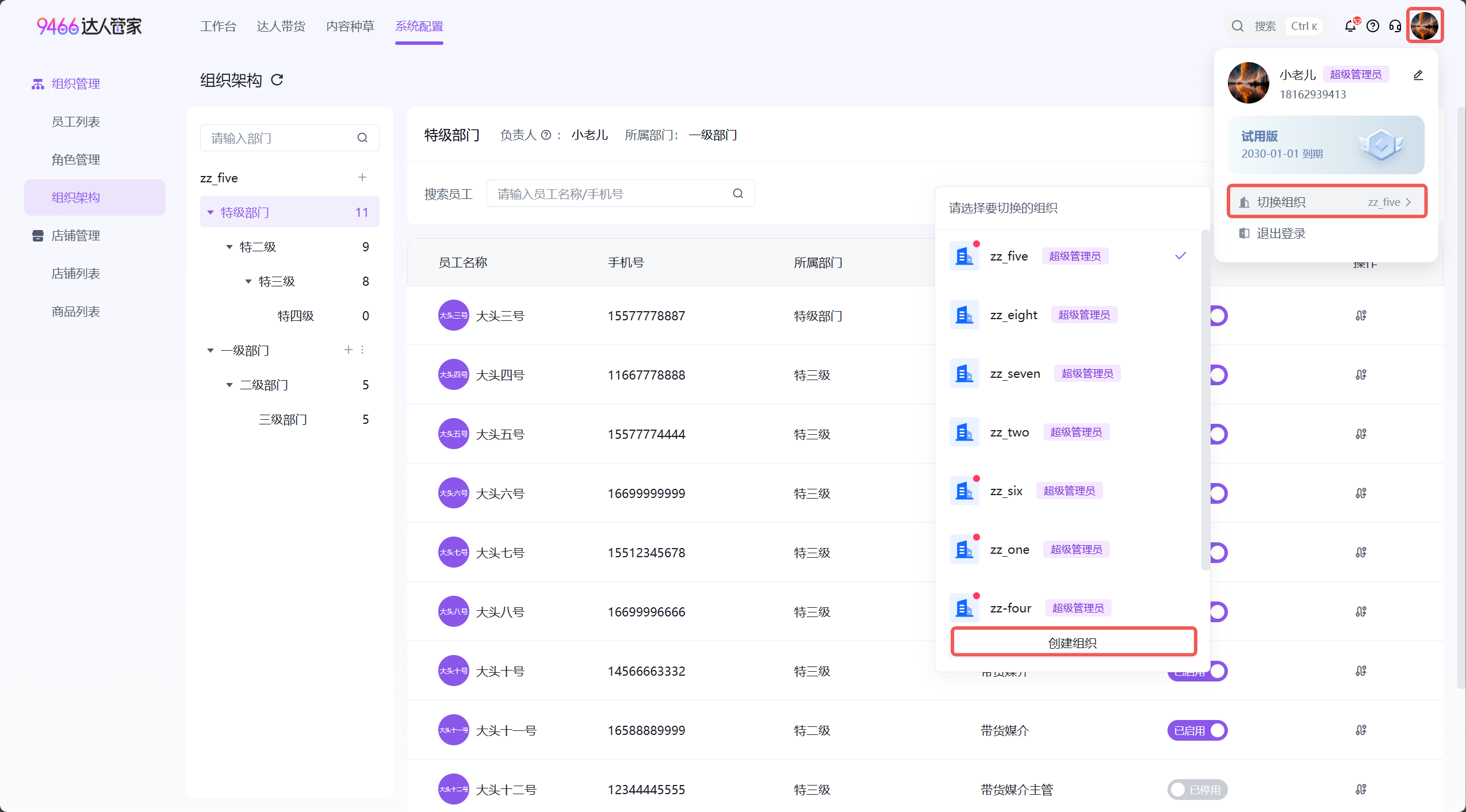Click the zz_seven organization building icon
Screen dimensions: 1466x812
[964, 374]
